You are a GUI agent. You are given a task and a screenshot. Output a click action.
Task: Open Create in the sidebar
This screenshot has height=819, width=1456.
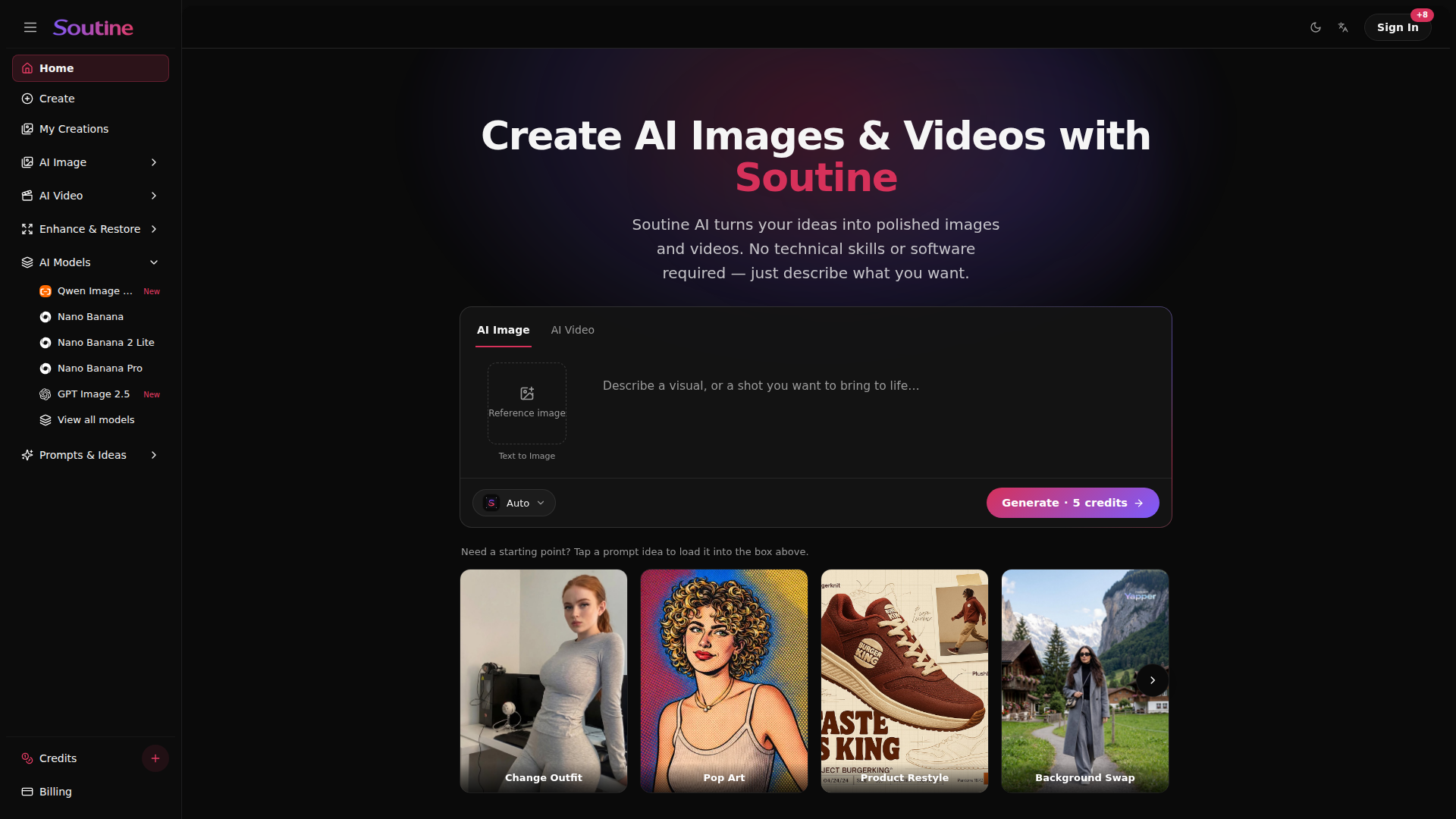point(90,99)
